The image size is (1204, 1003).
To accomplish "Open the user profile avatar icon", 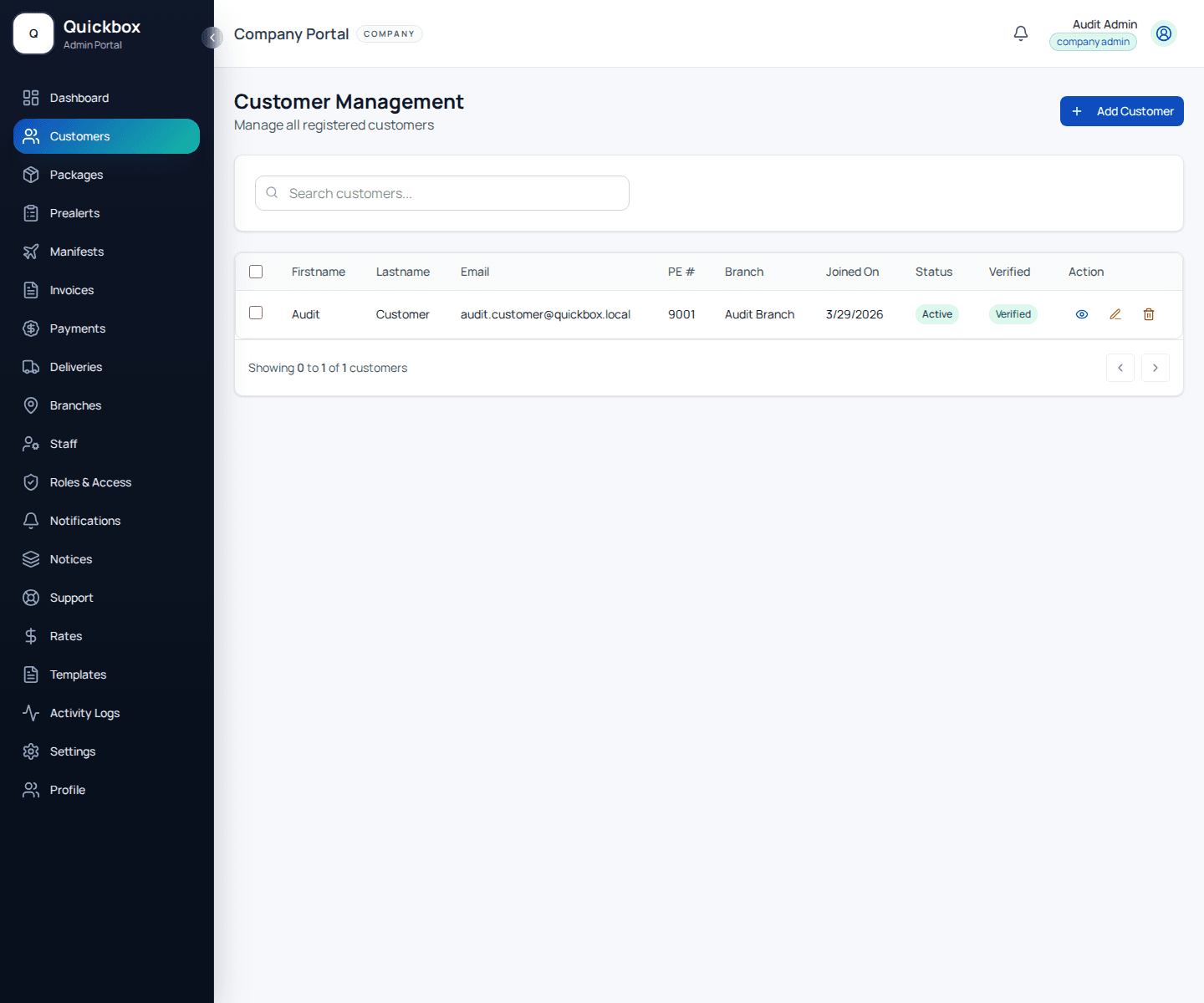I will (x=1164, y=33).
